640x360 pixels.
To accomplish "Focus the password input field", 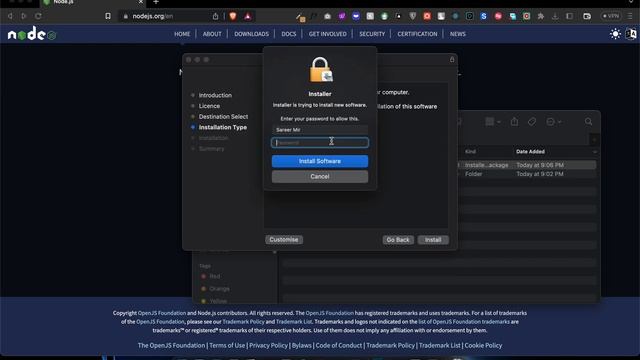I will (320, 142).
